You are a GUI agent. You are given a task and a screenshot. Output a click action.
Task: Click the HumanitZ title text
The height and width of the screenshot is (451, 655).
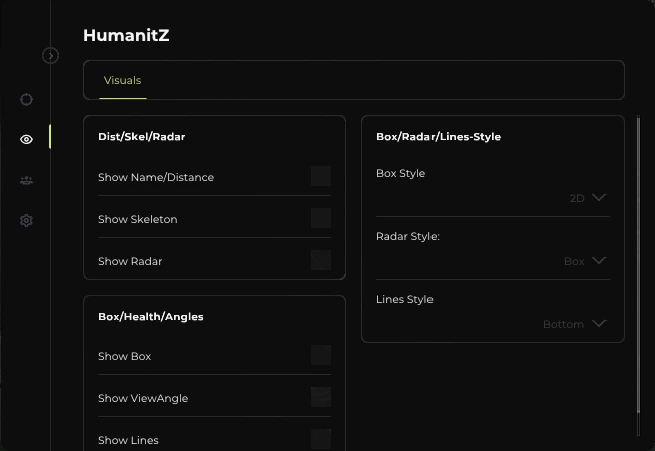[126, 35]
